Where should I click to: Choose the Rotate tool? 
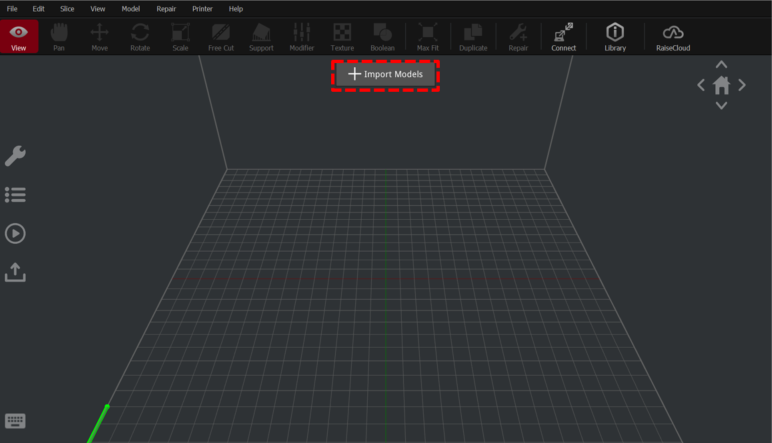tap(140, 36)
